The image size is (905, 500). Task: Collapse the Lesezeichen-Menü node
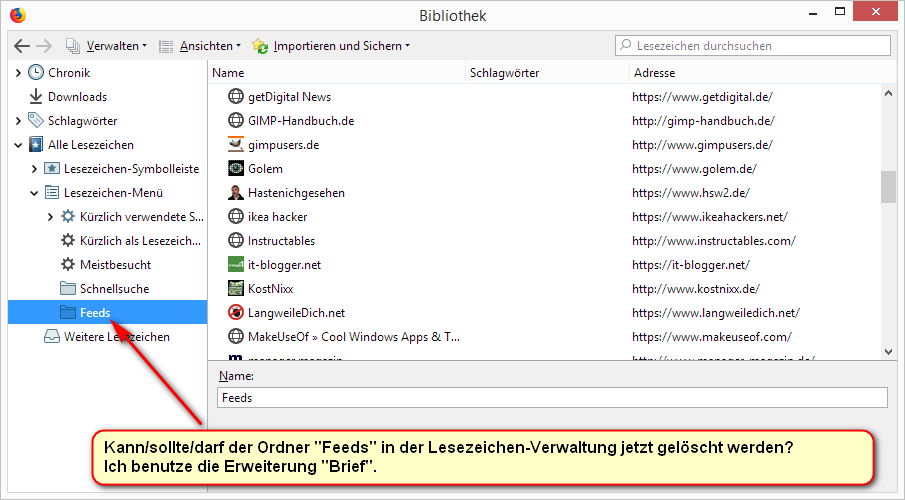click(x=34, y=193)
